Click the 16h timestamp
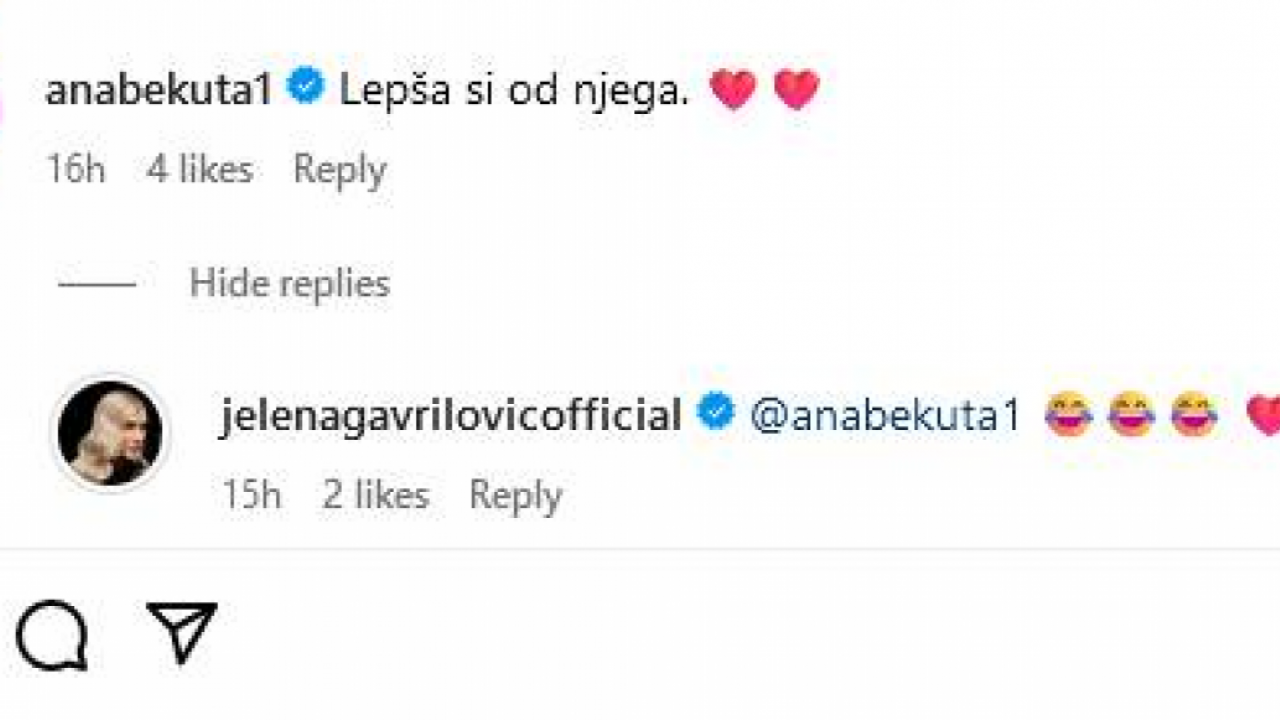The height and width of the screenshot is (720, 1280). 75,170
